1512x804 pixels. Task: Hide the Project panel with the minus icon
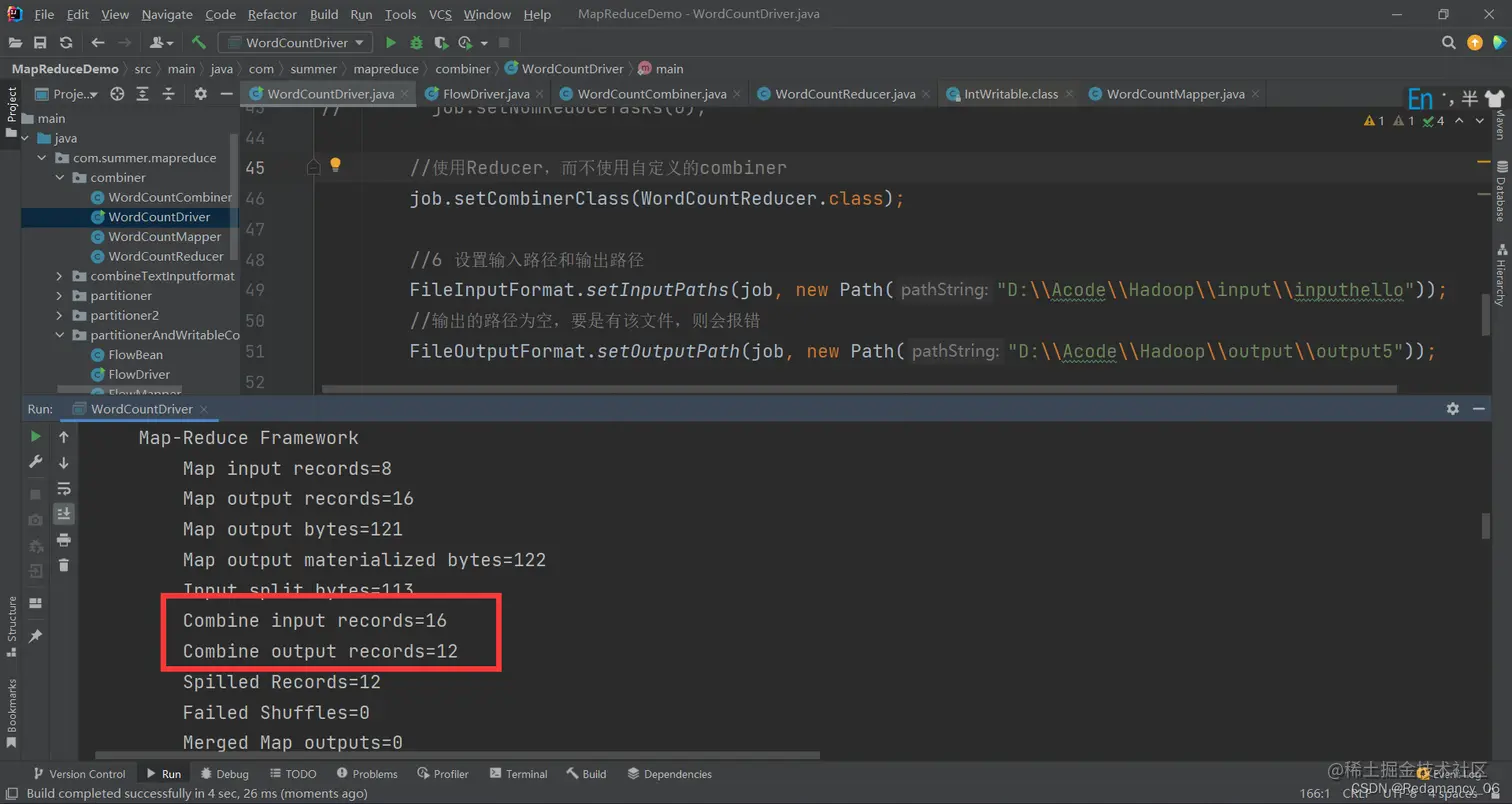pos(227,94)
